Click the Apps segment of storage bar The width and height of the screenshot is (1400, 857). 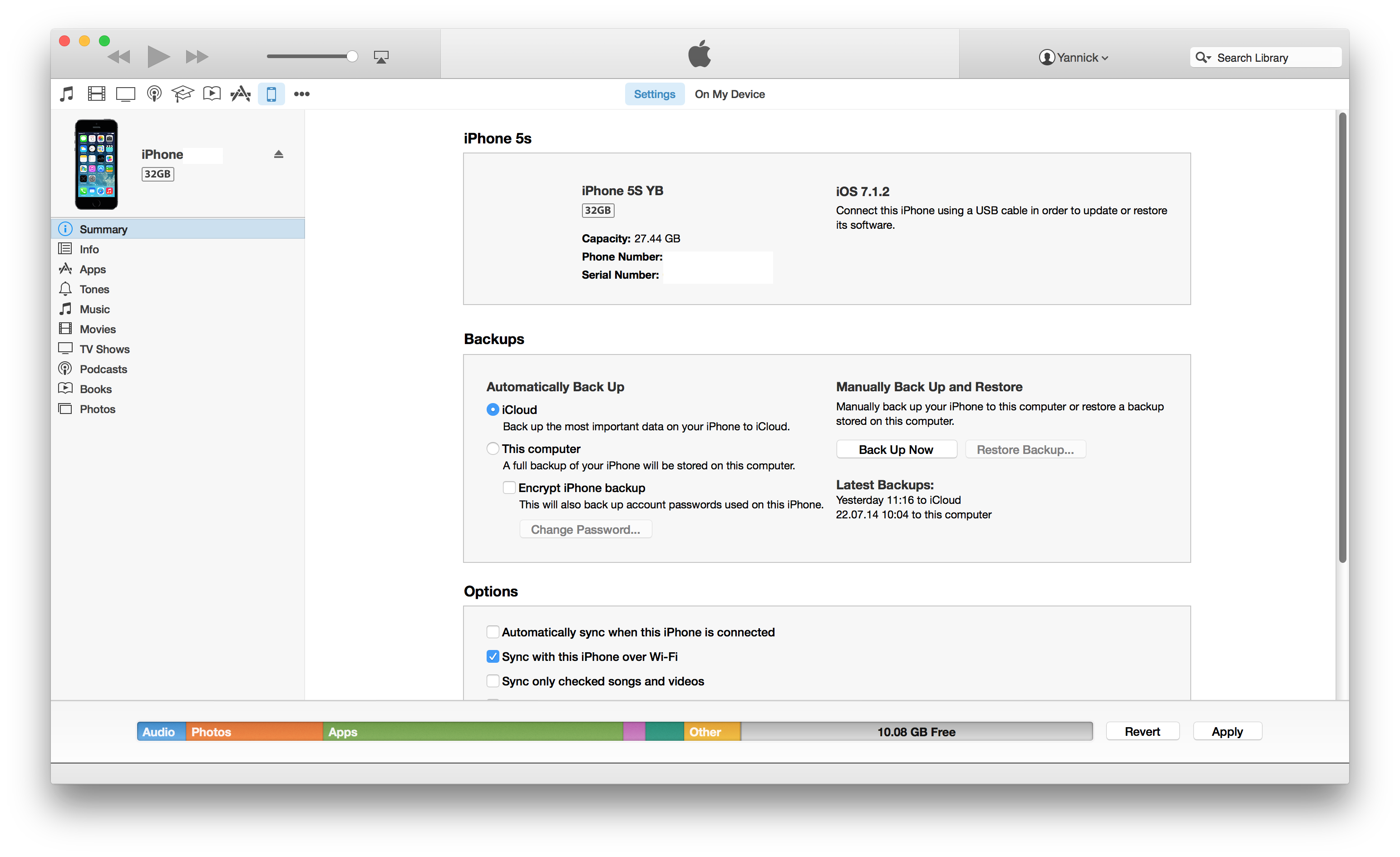(473, 731)
